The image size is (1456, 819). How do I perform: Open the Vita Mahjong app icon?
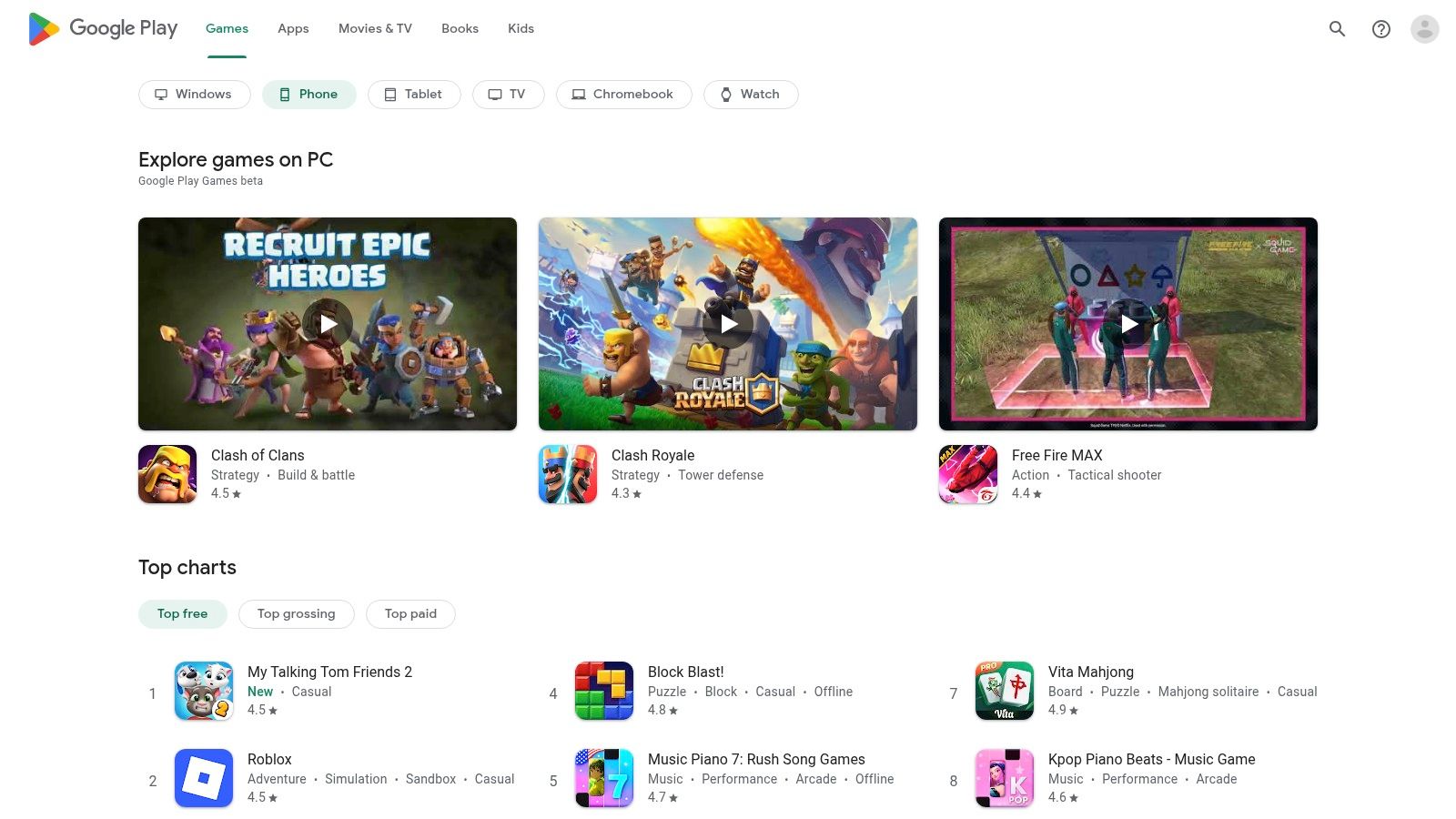click(x=1005, y=691)
